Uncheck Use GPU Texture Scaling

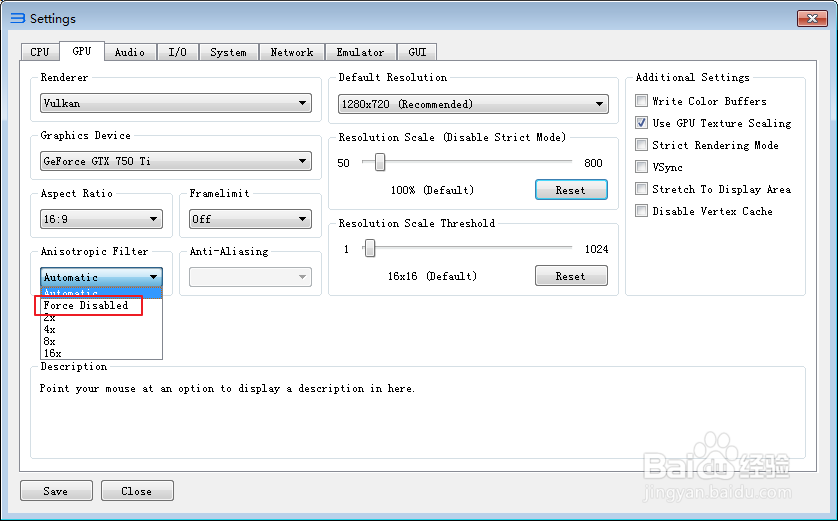point(641,123)
